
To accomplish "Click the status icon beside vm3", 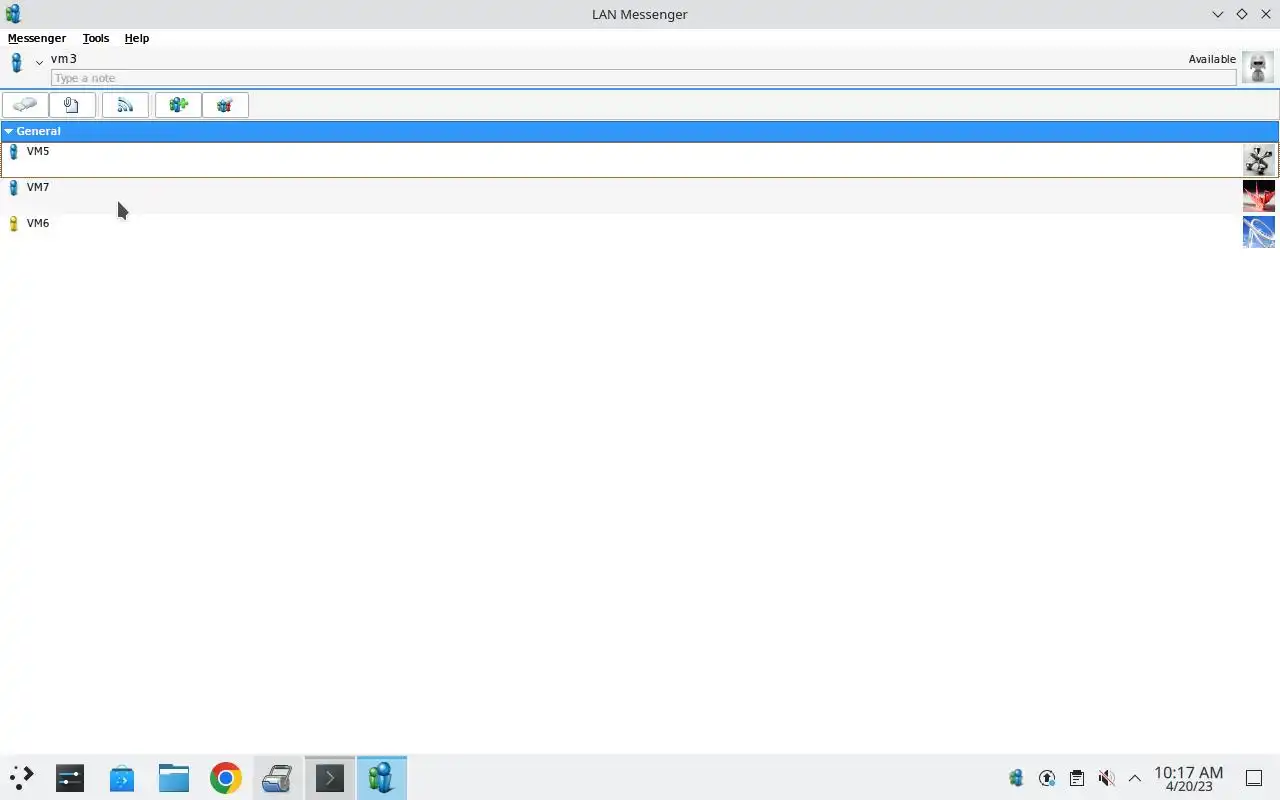I will [x=17, y=63].
